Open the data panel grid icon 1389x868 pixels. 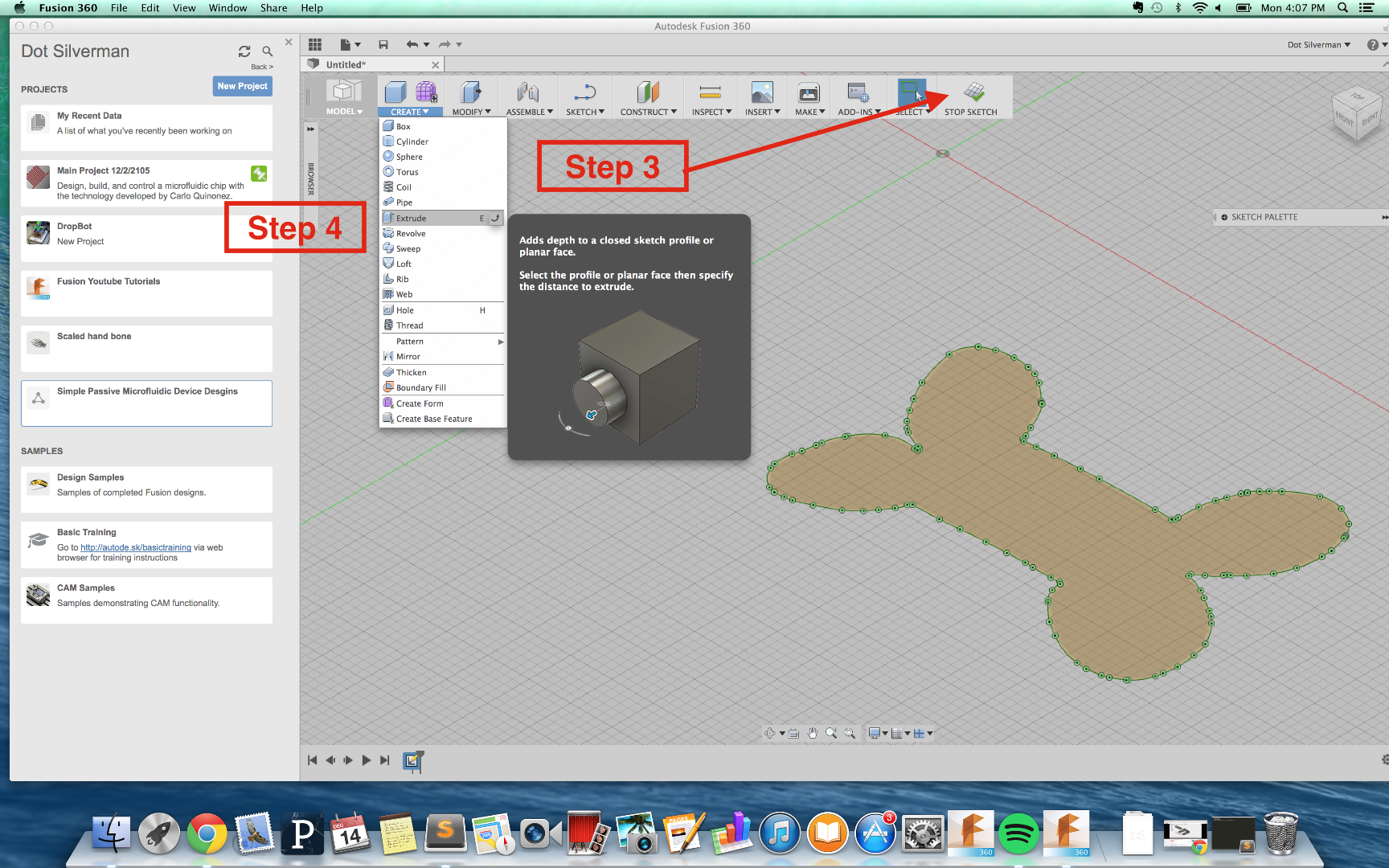coord(315,45)
